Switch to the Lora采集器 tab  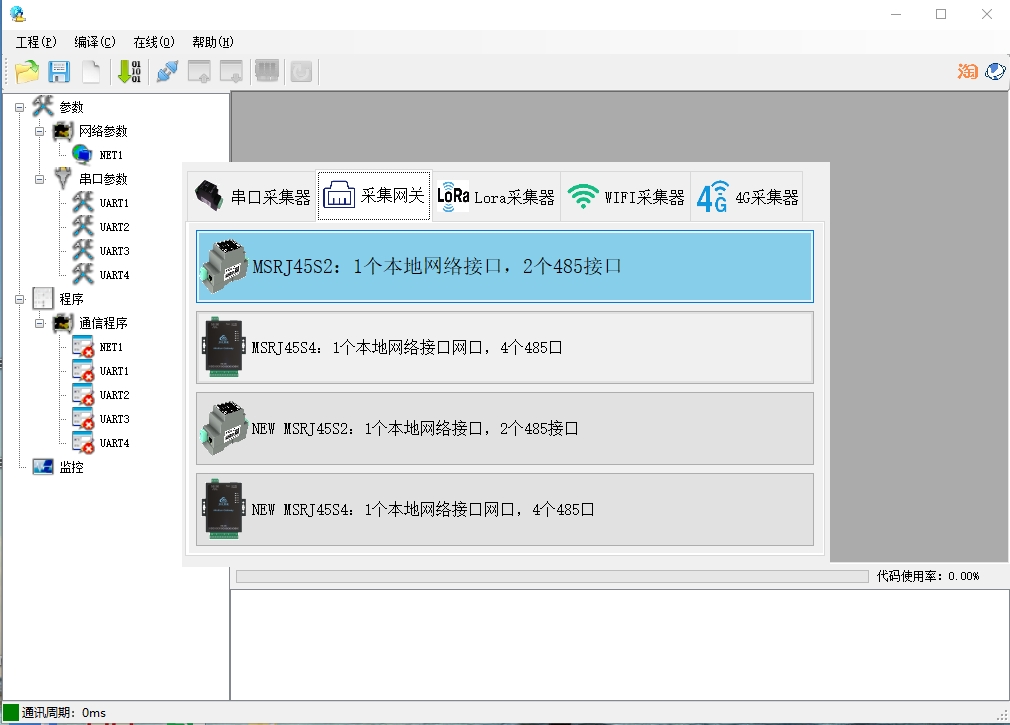tap(496, 196)
